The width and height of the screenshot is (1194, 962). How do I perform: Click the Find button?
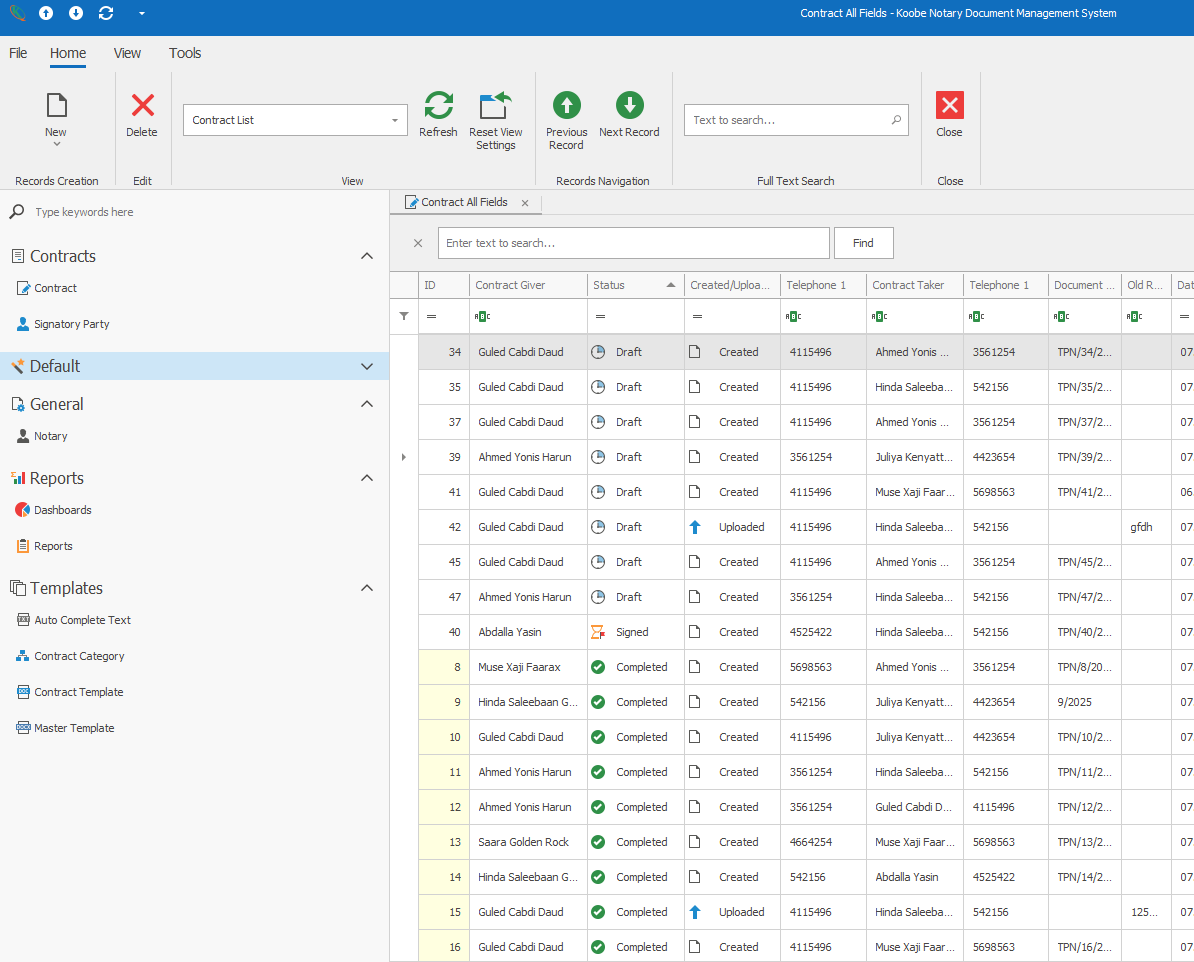(864, 243)
